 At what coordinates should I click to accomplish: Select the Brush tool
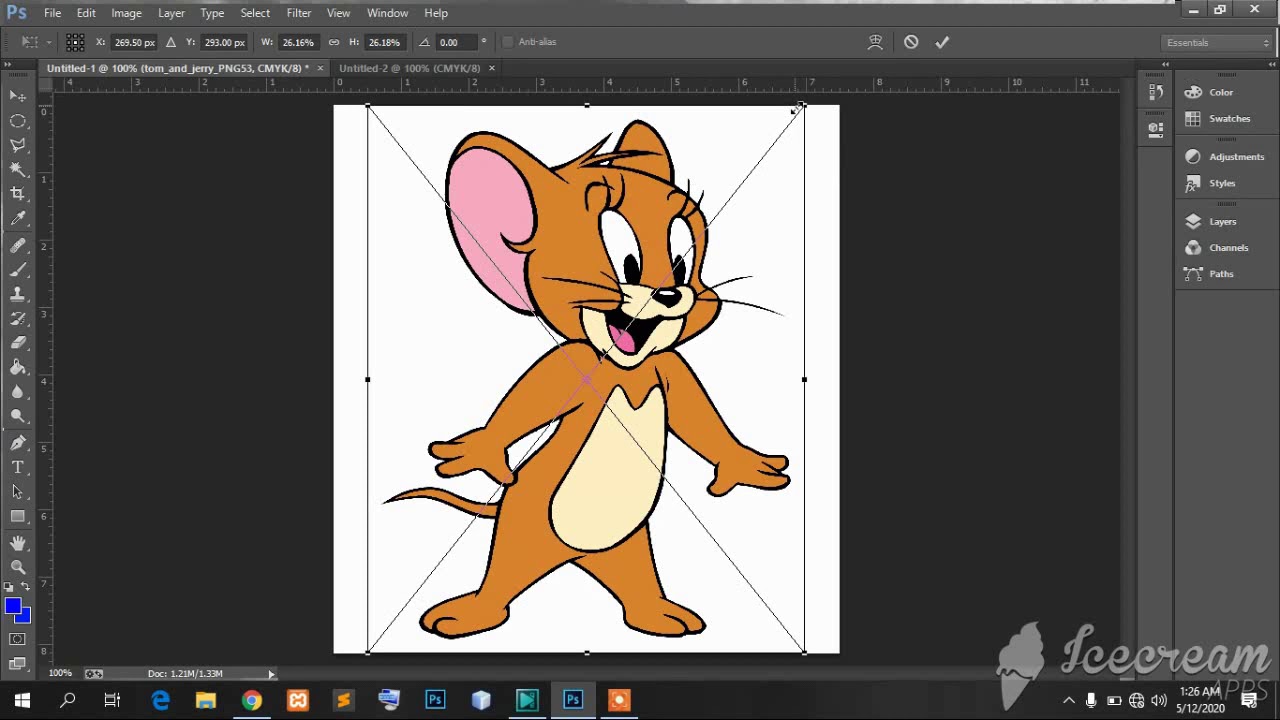[18, 270]
